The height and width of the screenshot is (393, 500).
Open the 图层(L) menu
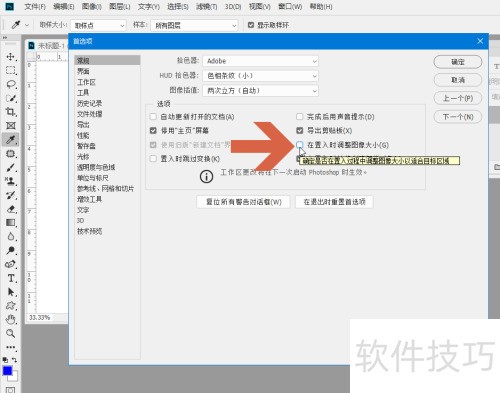[x=120, y=7]
